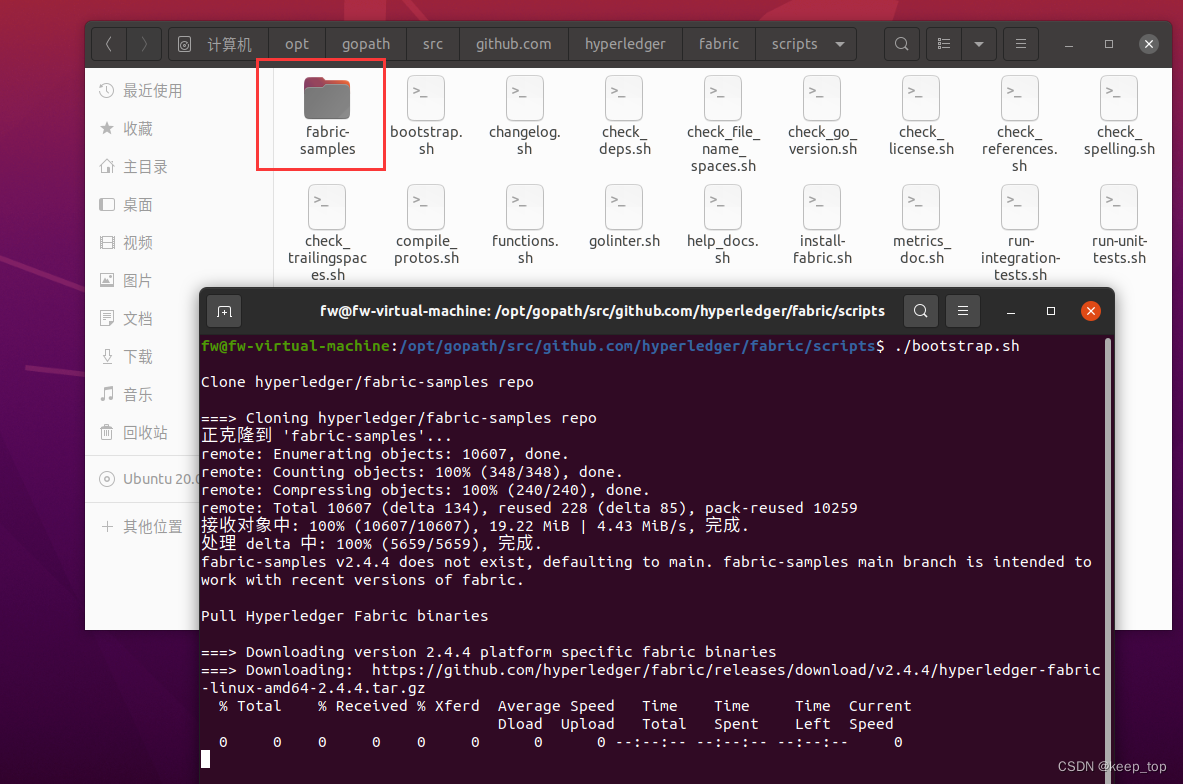This screenshot has width=1183, height=784.
Task: Open a new terminal tab
Action: [225, 312]
